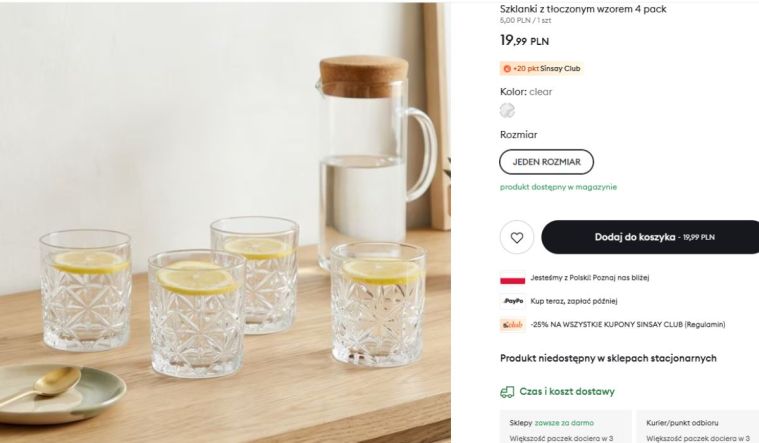
Task: Expand the Czas i koszt dostawy section
Action: [566, 392]
